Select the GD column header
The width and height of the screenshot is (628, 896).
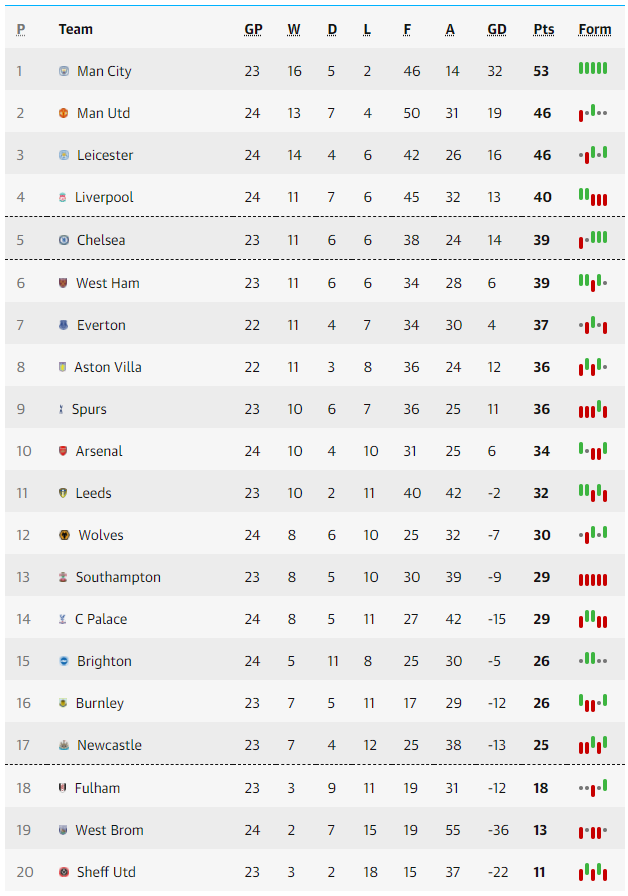tap(497, 29)
